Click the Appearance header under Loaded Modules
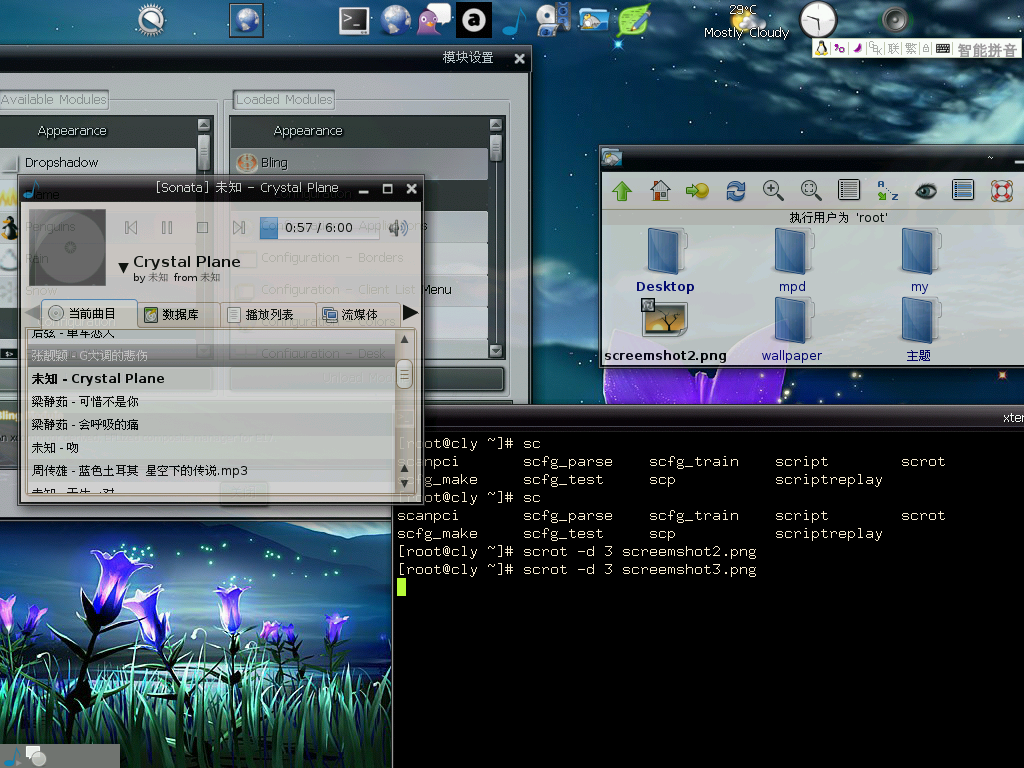 pyautogui.click(x=308, y=131)
